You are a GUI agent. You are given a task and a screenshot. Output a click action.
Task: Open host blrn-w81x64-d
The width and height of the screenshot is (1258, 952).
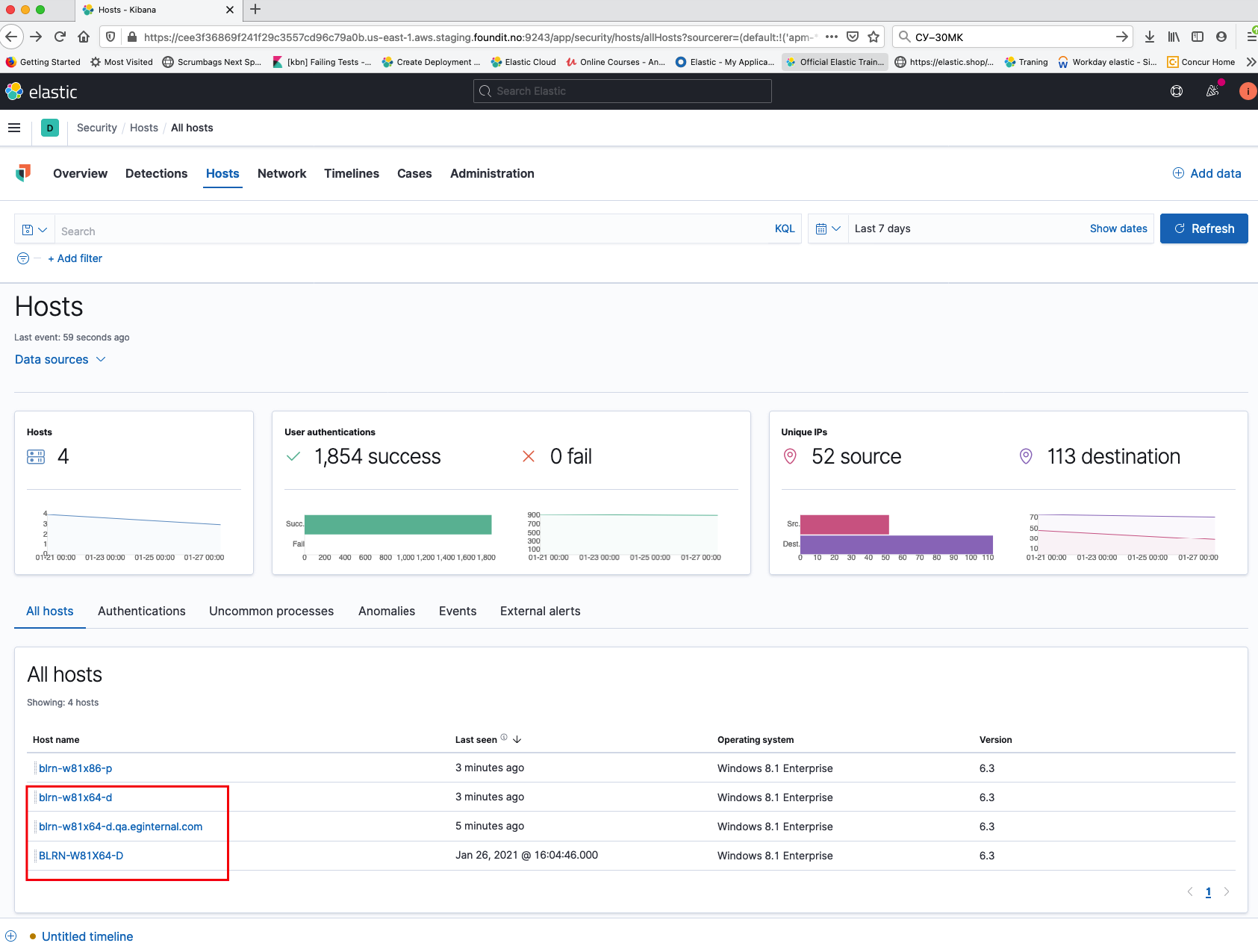point(75,797)
